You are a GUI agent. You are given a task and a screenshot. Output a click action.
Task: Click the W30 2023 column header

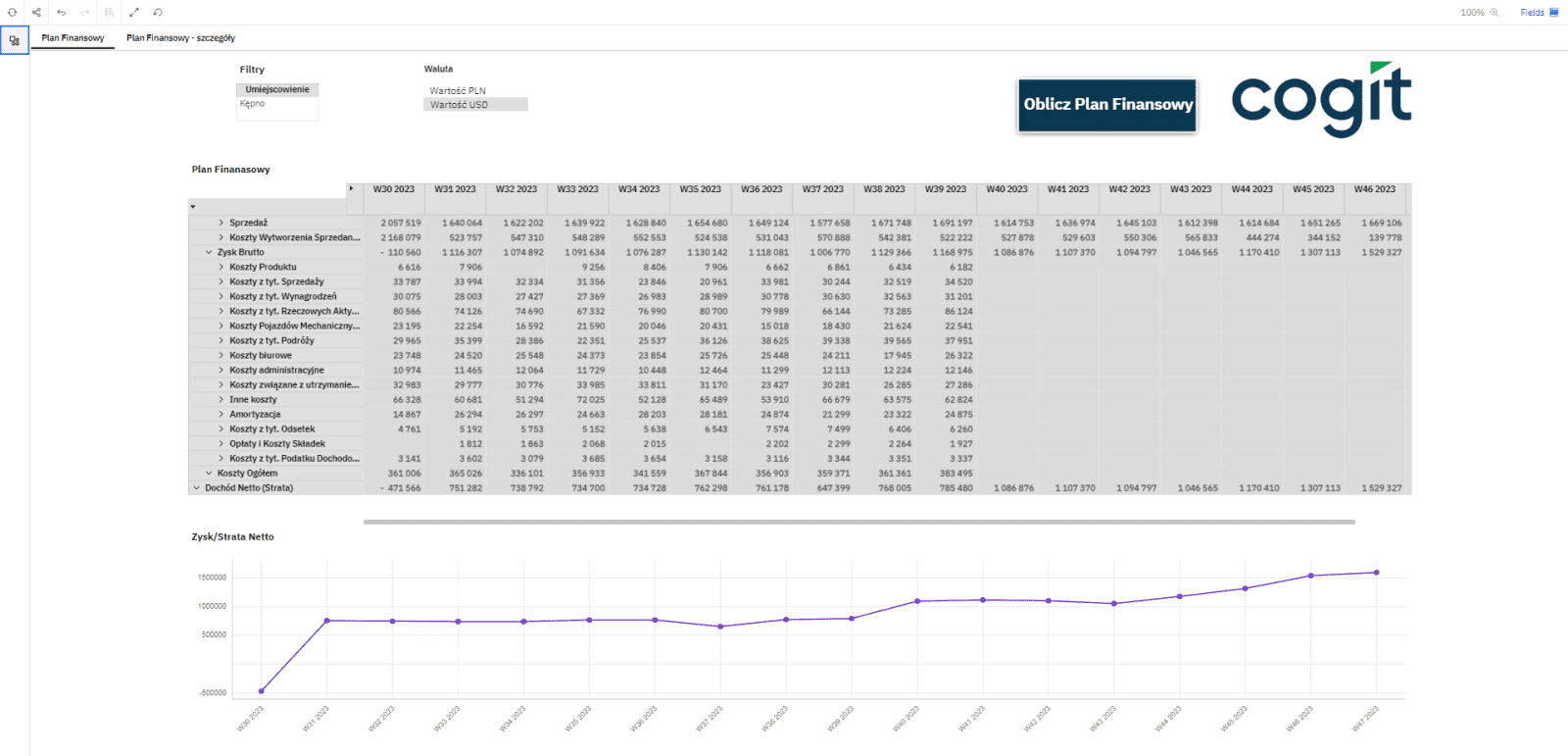tap(394, 189)
